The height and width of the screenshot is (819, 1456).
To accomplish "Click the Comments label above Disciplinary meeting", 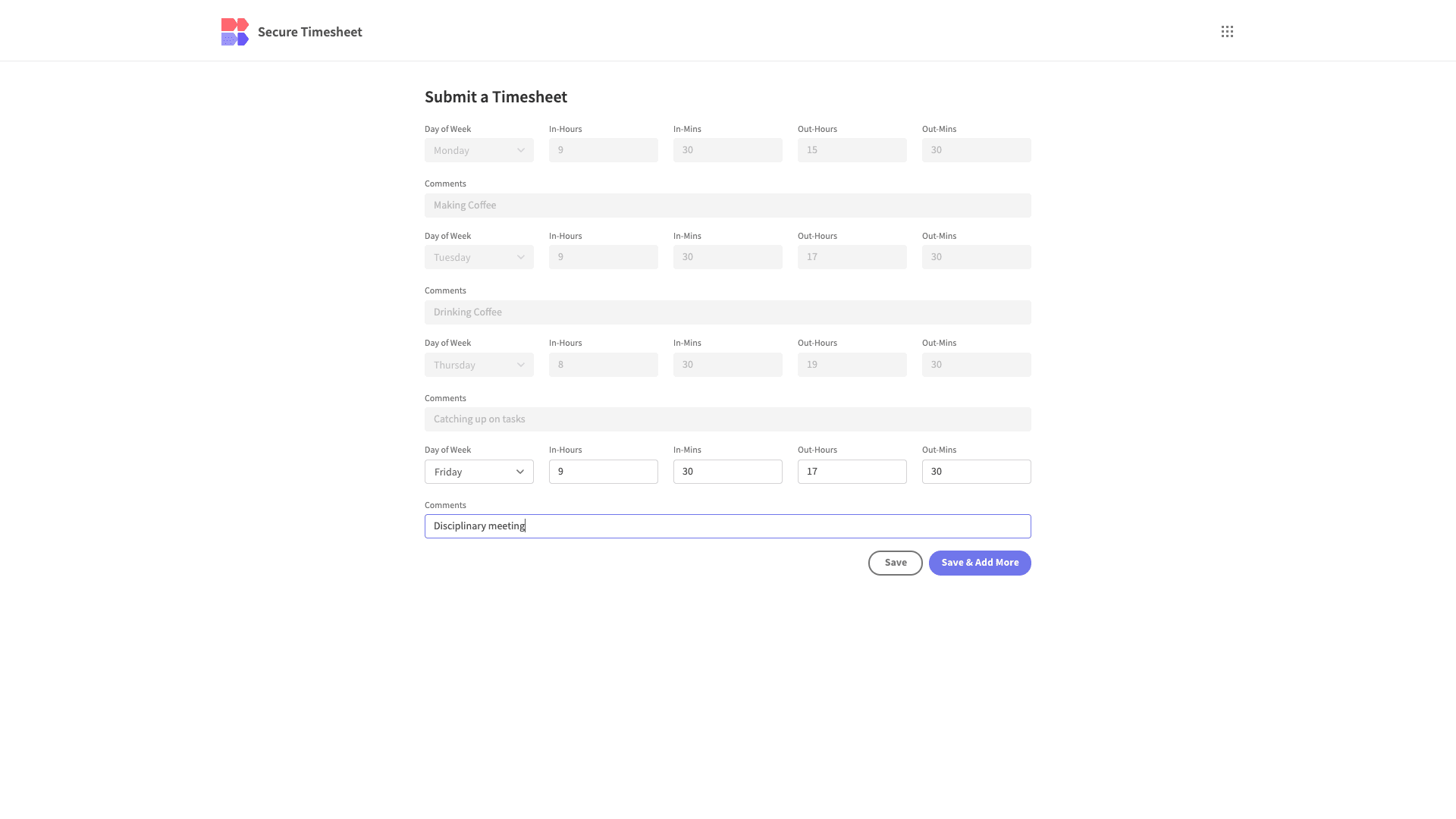I will tap(445, 505).
